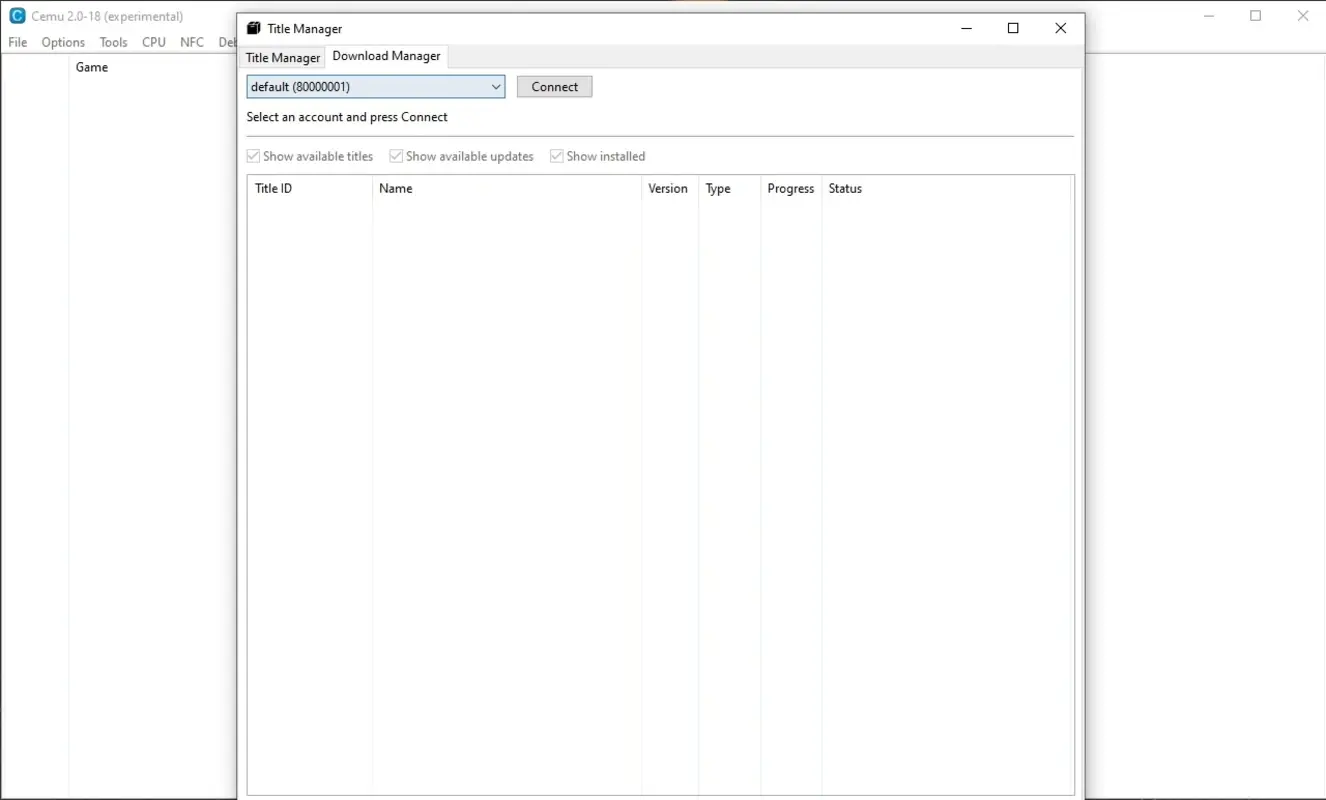Switch to the Title Manager tab
The height and width of the screenshot is (800, 1326).
(283, 57)
